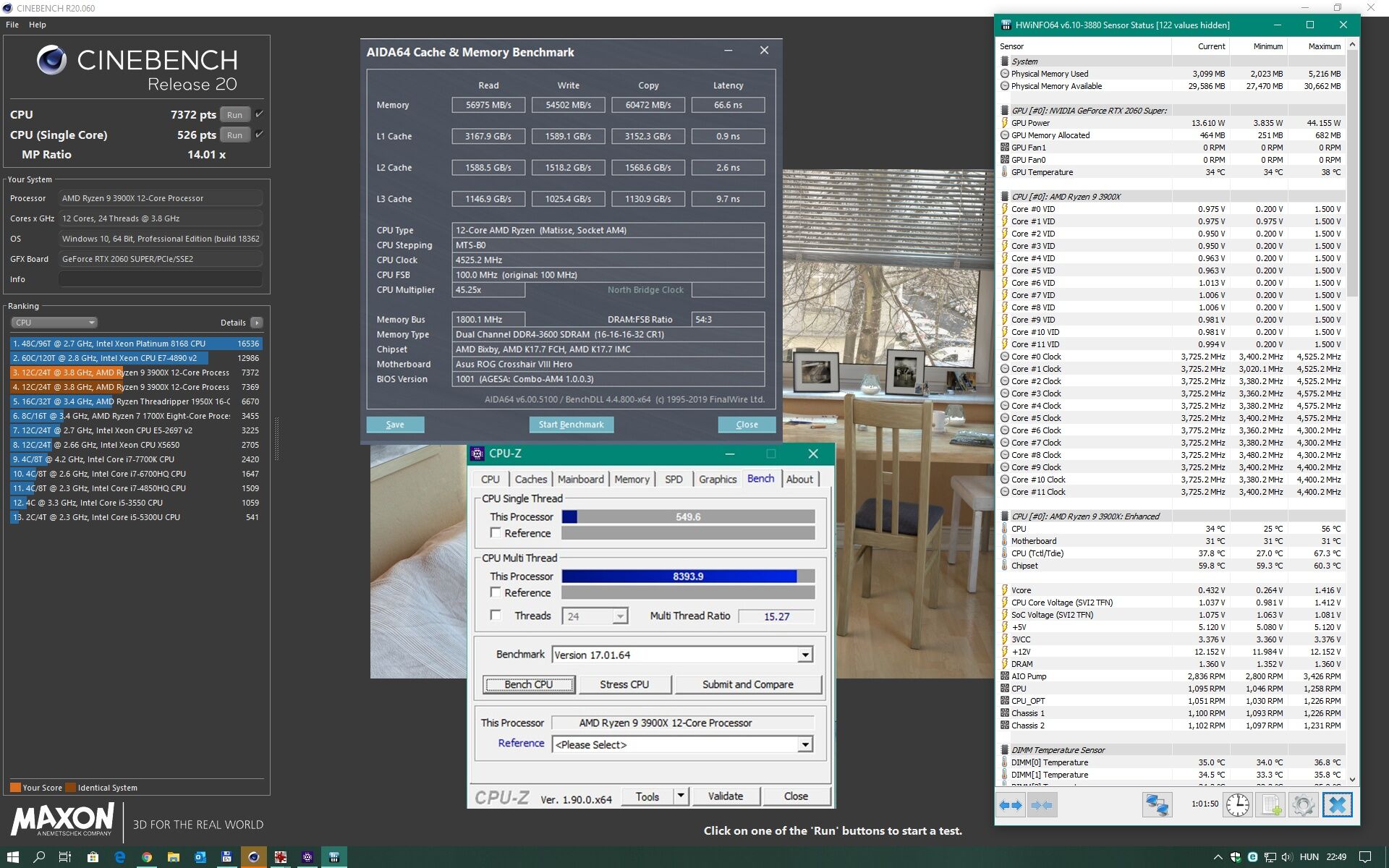Open CPU-Z Benchmark version dropdown
Viewport: 1389px width, 868px height.
click(x=804, y=655)
